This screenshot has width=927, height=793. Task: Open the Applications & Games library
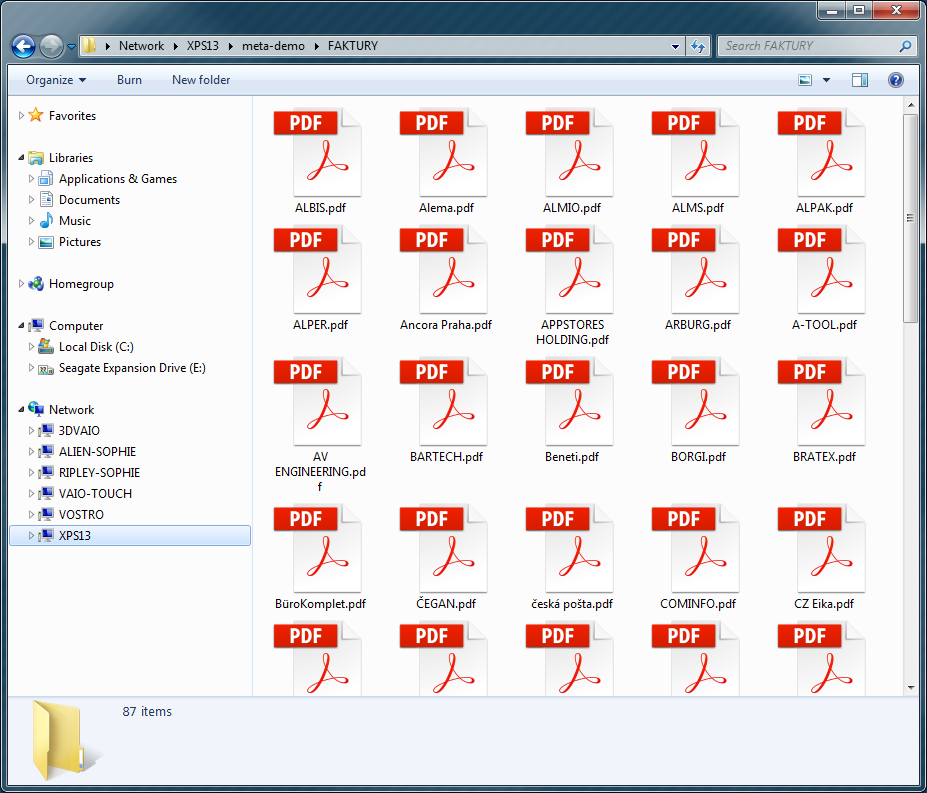coord(118,179)
